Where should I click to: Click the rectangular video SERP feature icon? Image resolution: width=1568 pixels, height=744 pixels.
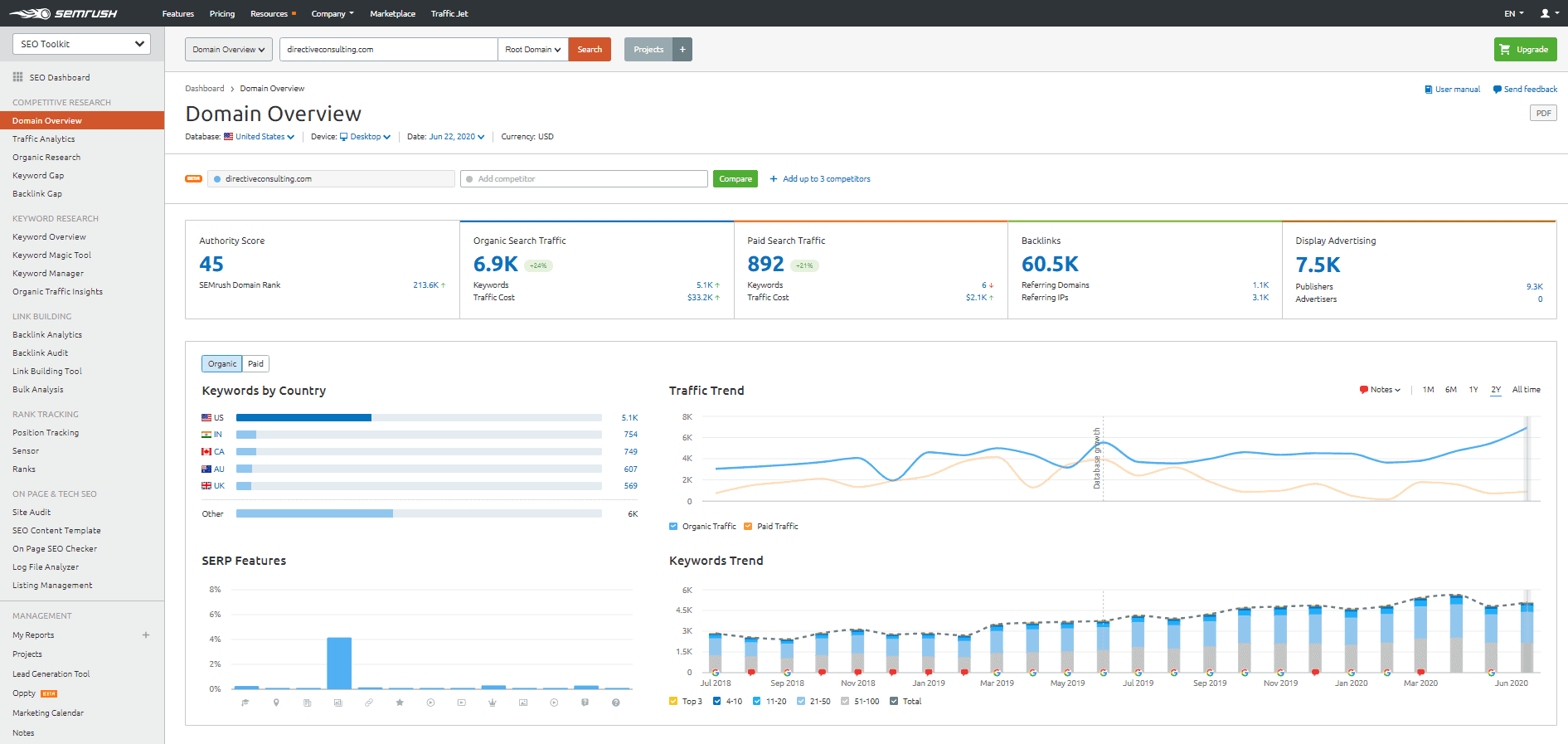(461, 703)
